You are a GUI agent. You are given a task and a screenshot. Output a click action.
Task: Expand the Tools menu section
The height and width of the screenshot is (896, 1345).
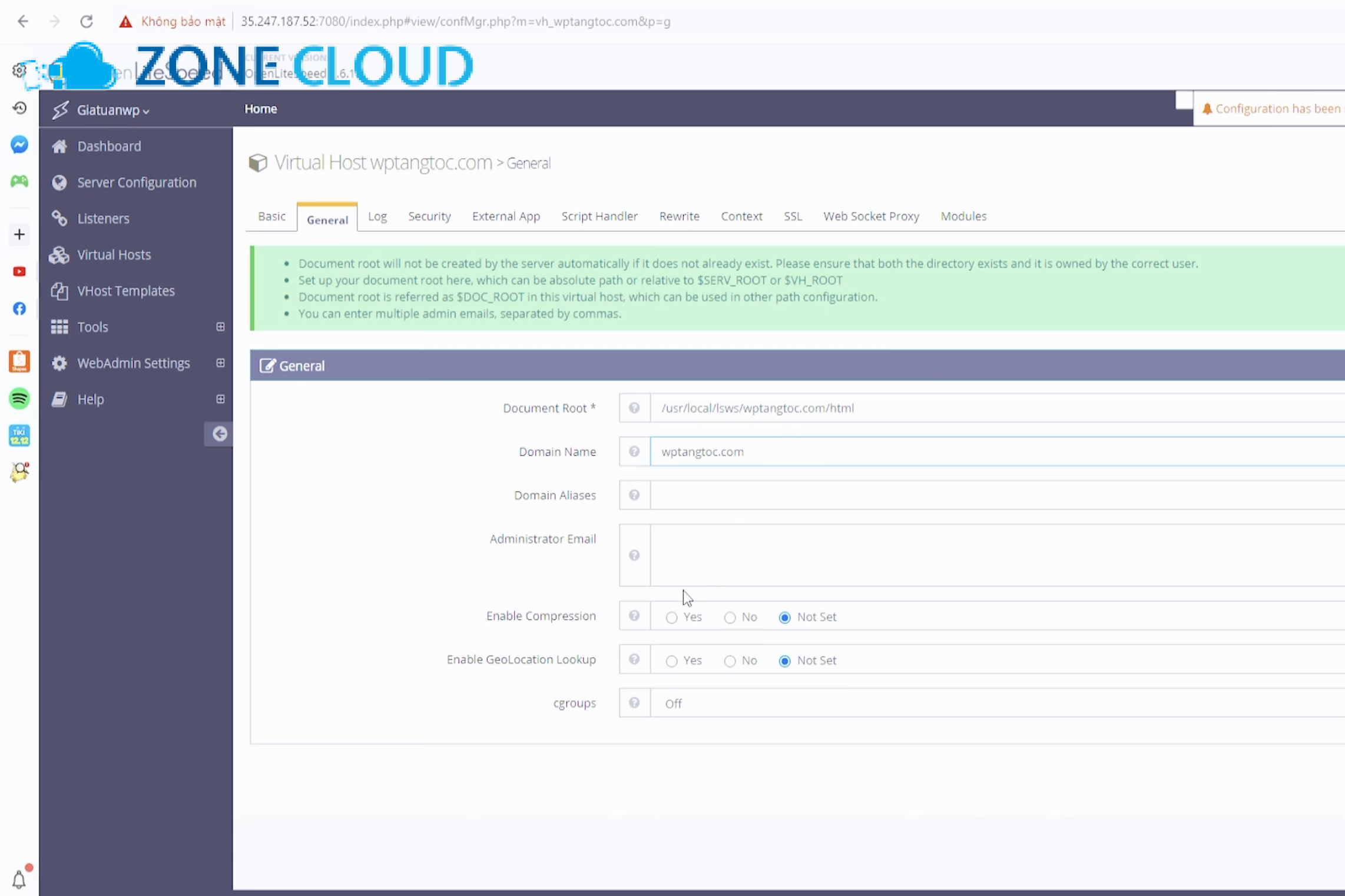(220, 327)
